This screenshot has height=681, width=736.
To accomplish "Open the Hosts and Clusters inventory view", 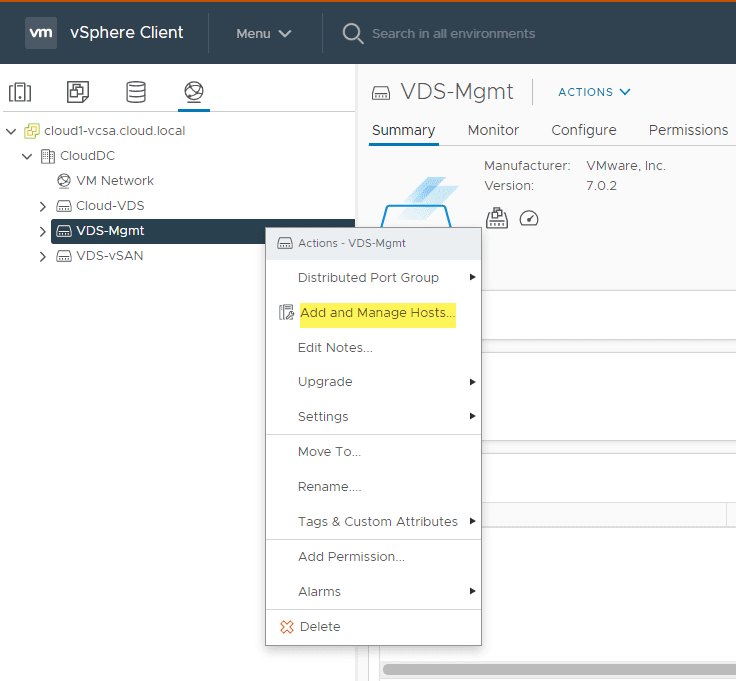I will [x=20, y=93].
